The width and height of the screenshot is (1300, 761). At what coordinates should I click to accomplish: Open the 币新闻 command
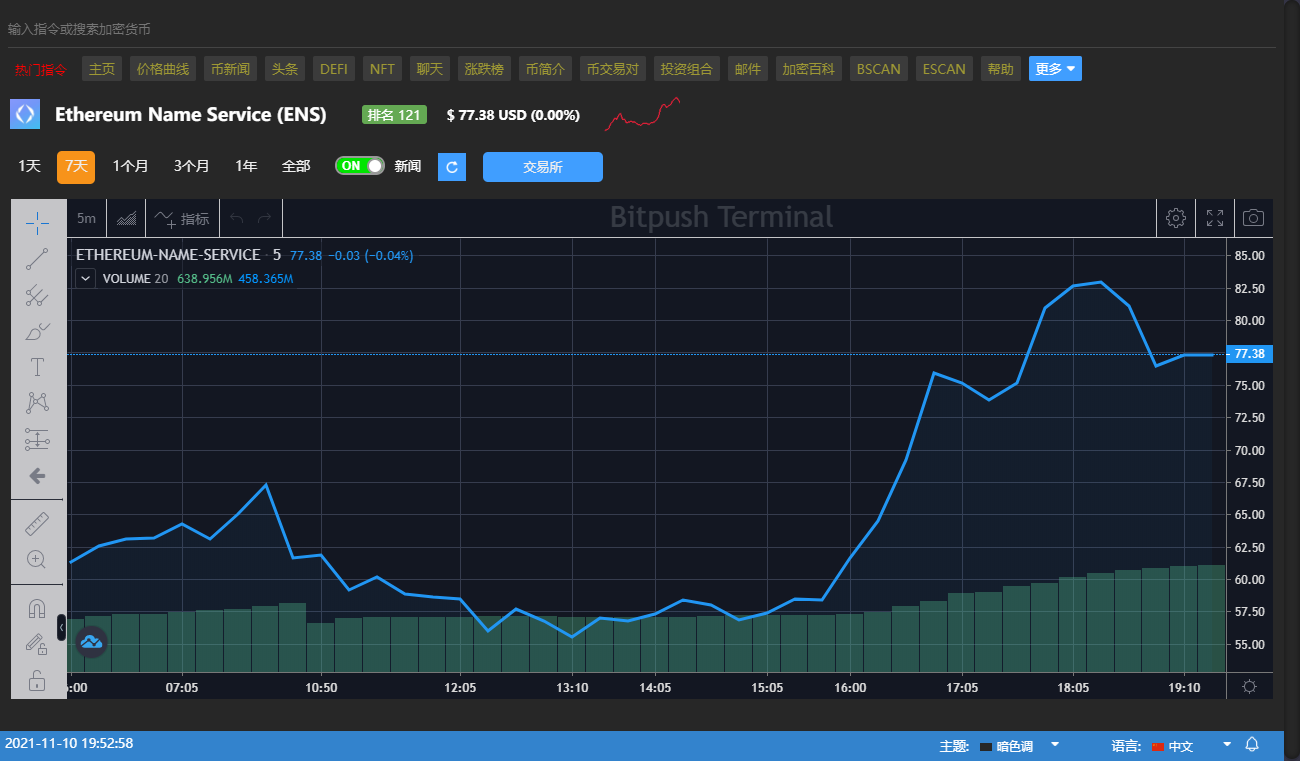(x=231, y=69)
